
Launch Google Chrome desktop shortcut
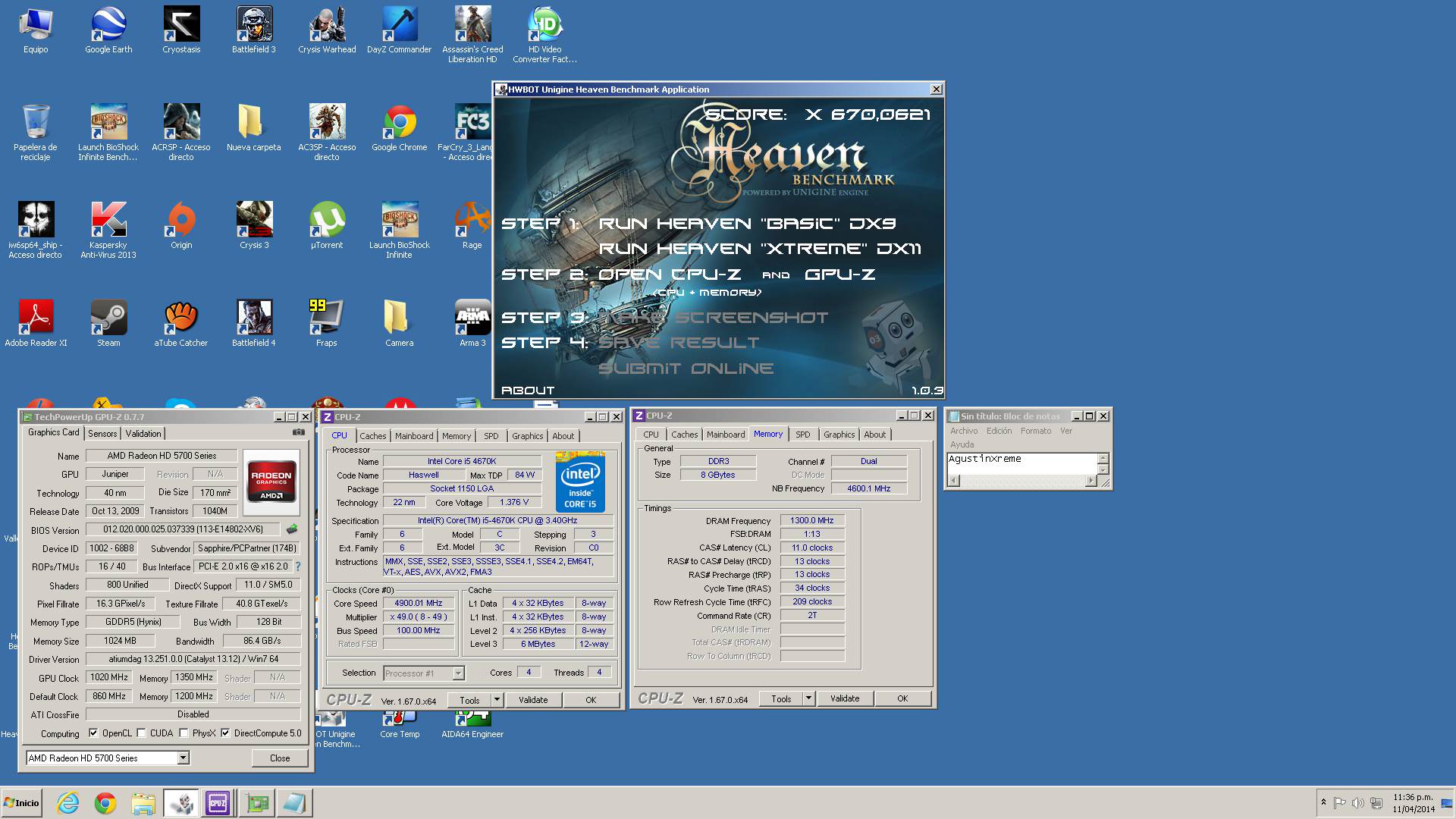point(400,128)
